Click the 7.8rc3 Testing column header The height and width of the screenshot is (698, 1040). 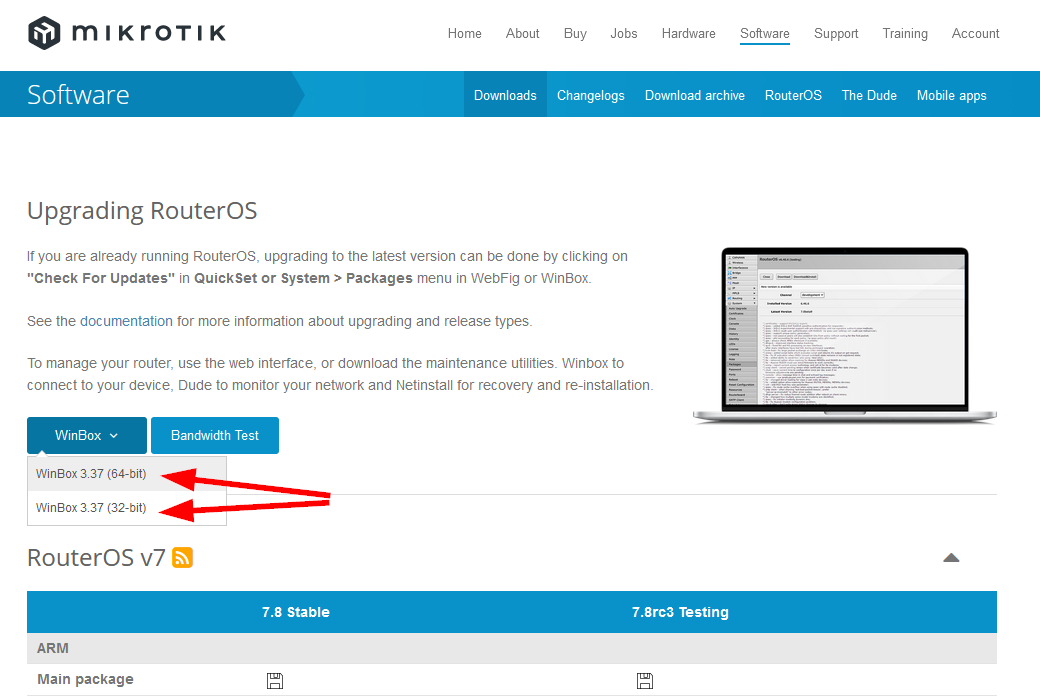click(680, 612)
